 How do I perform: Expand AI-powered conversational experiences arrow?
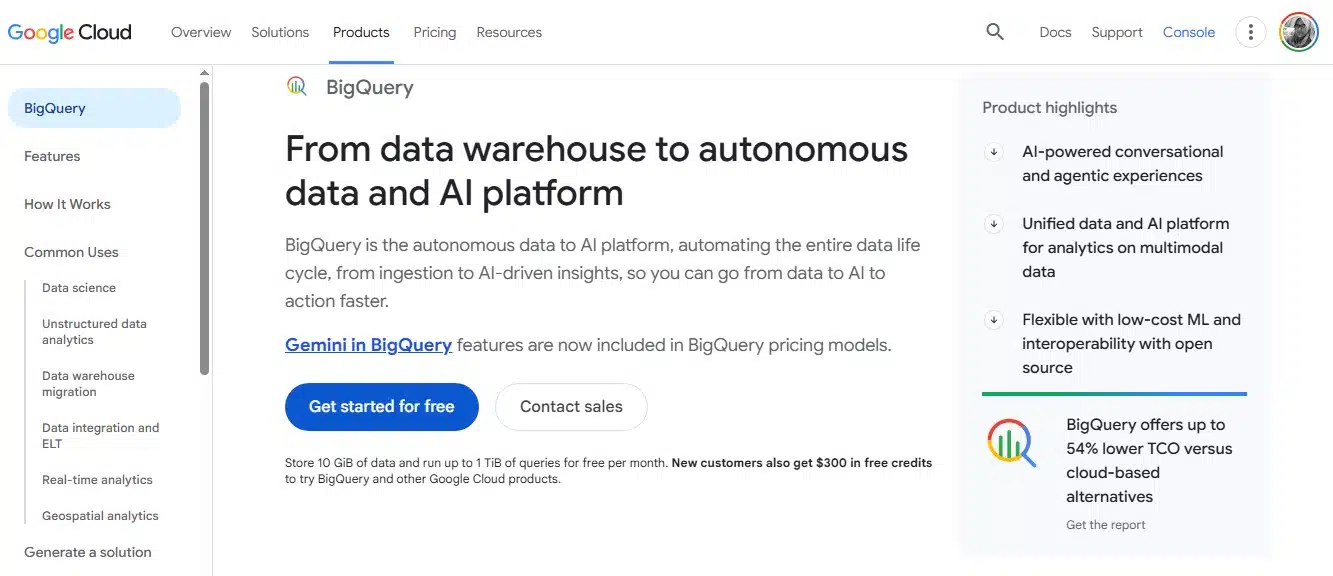[x=994, y=152]
